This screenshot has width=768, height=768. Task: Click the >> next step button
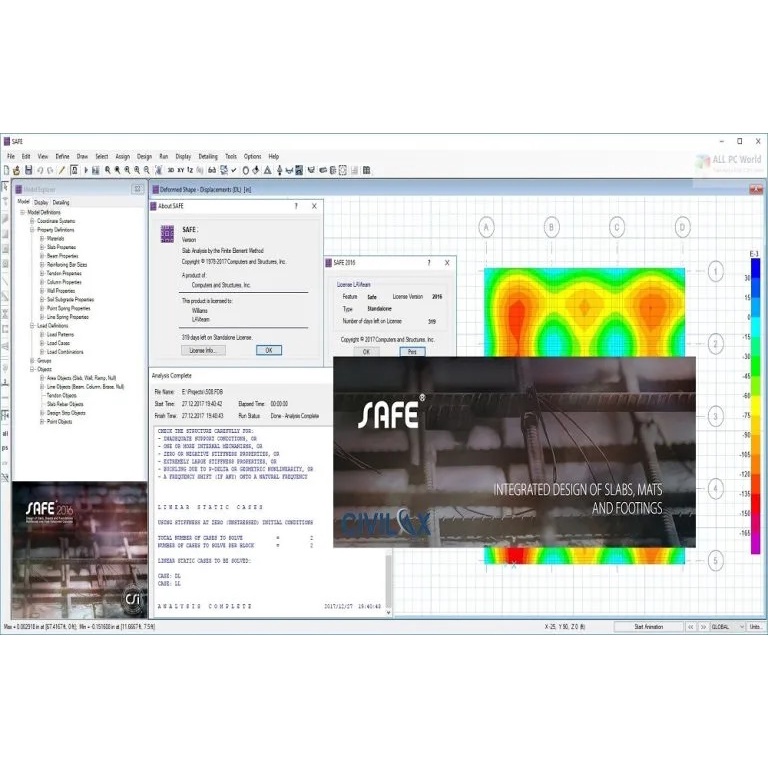[x=703, y=627]
